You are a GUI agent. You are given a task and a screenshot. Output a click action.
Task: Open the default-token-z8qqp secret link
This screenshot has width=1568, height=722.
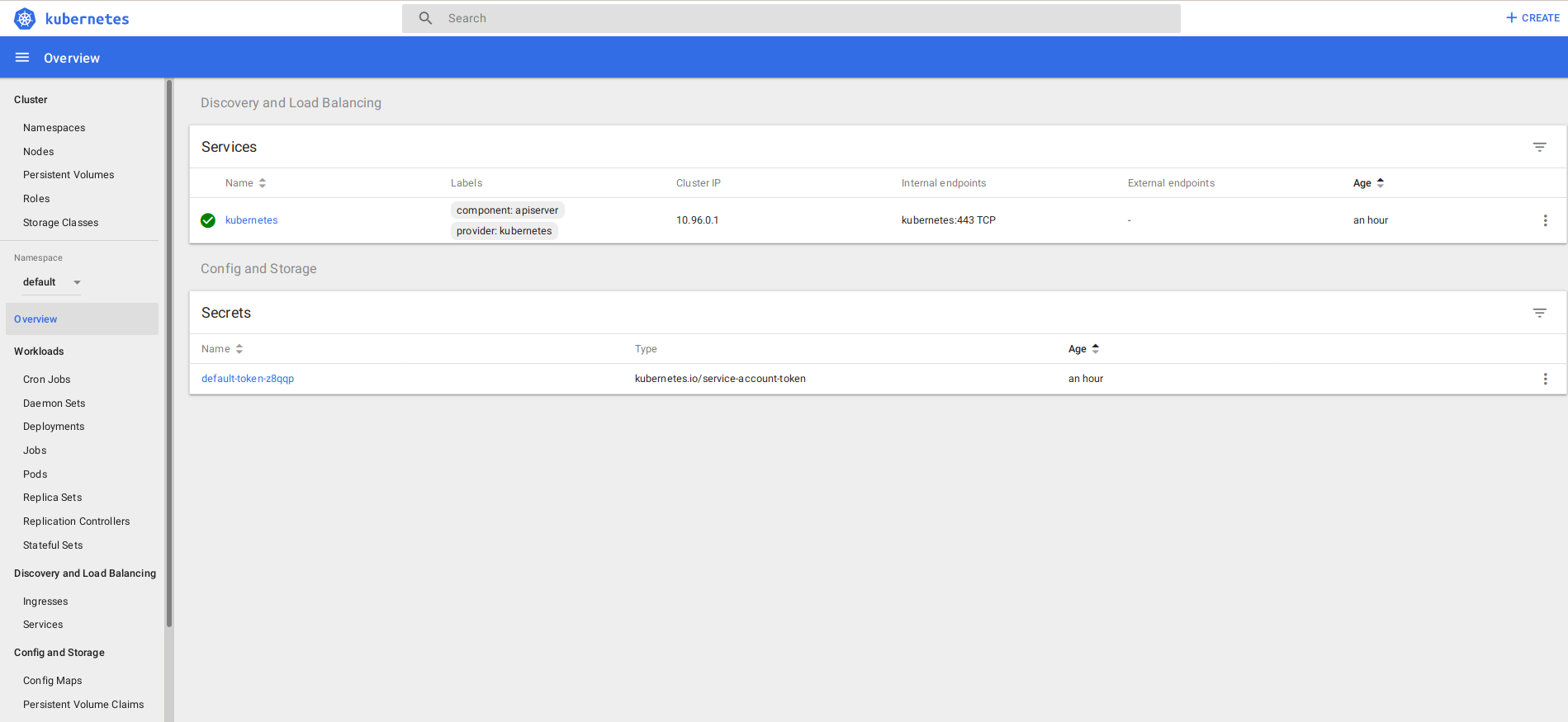pyautogui.click(x=248, y=379)
